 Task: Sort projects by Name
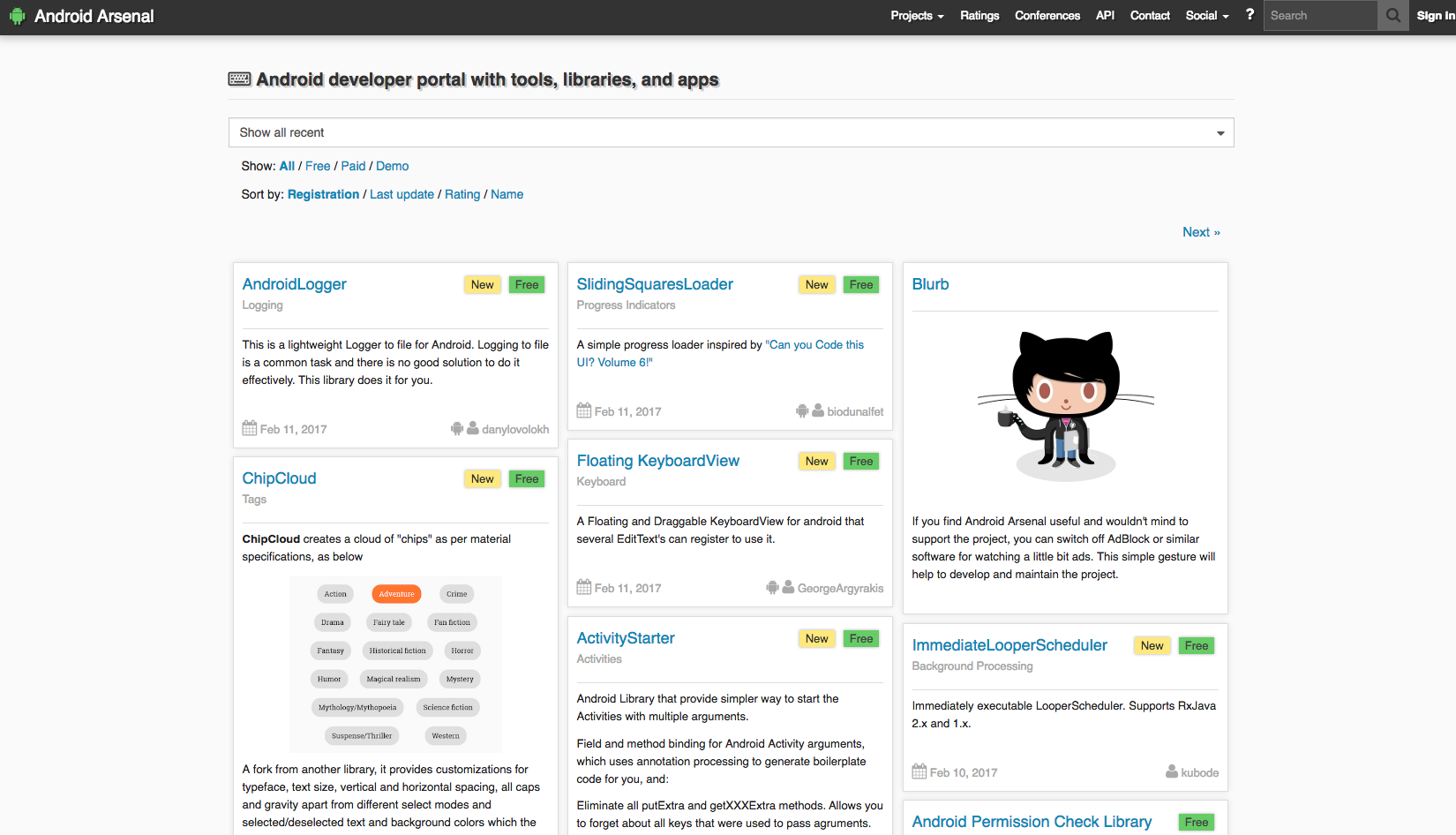507,194
